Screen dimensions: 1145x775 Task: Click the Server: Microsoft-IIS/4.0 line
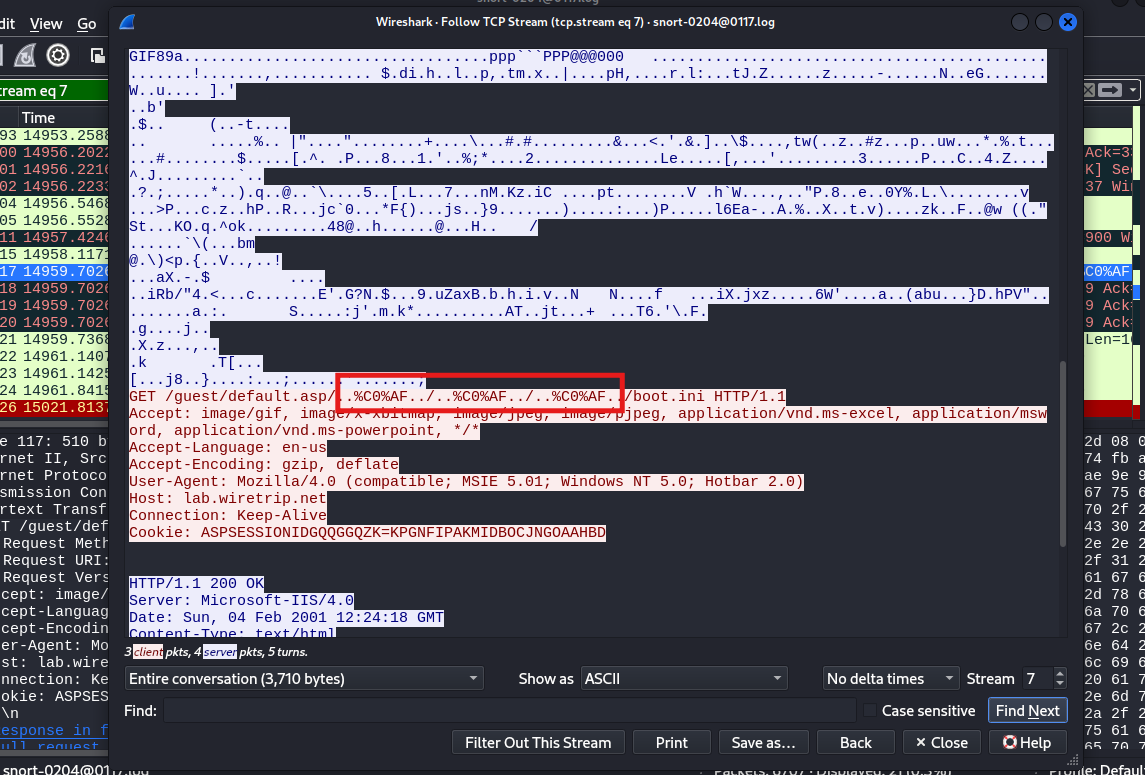tap(242, 600)
